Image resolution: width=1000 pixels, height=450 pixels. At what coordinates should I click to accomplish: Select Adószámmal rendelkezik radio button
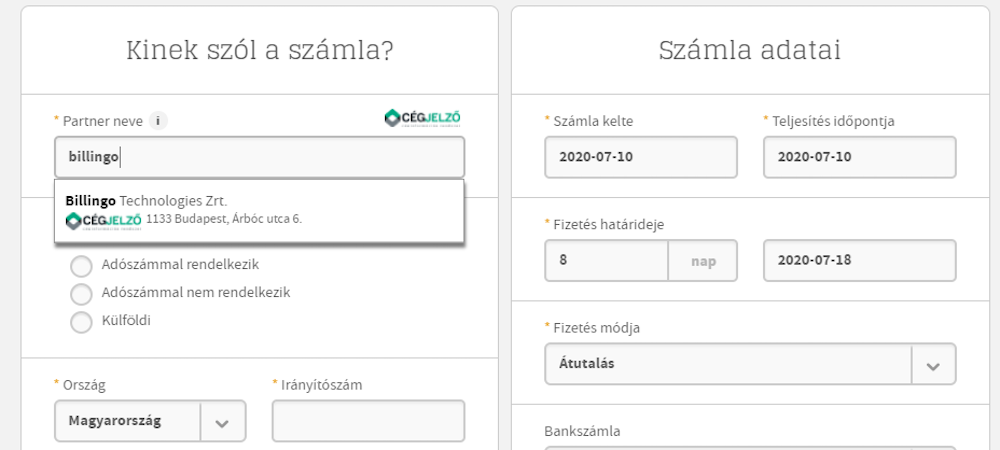tap(81, 265)
